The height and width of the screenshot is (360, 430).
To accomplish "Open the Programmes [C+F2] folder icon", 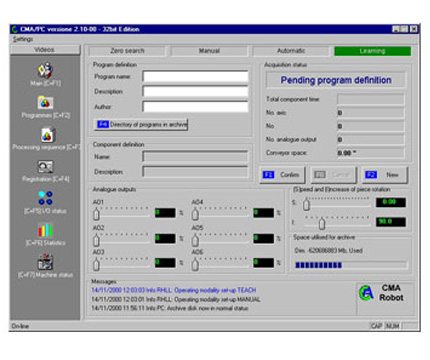I will click(45, 103).
